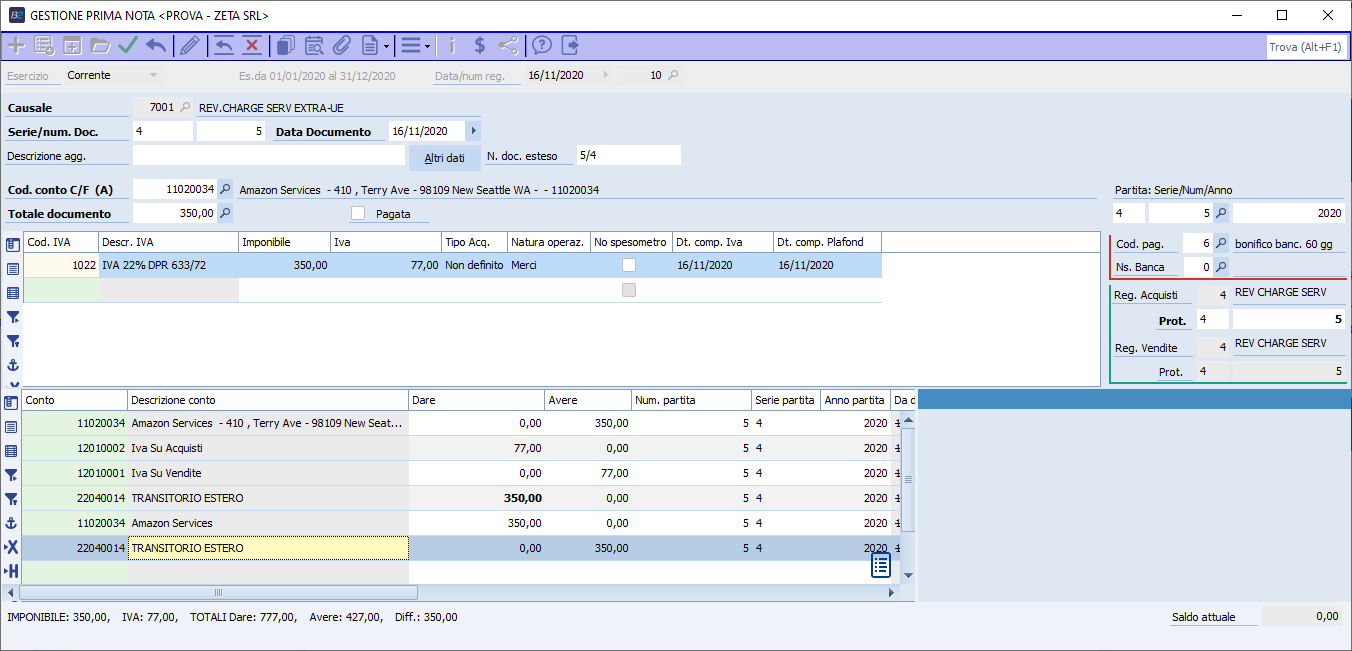The height and width of the screenshot is (651, 1352).
Task: Click the paperclip attachments icon
Action: 341,45
